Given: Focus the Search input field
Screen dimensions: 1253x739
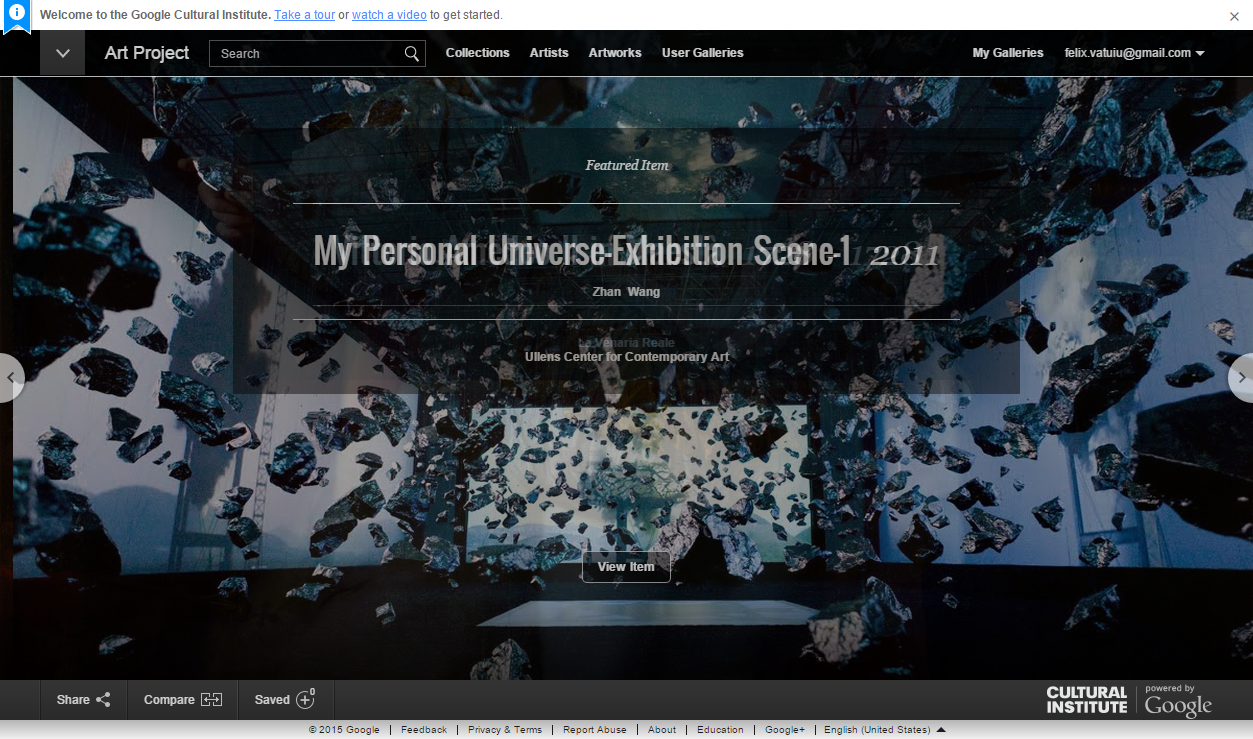Looking at the screenshot, I should tap(305, 54).
